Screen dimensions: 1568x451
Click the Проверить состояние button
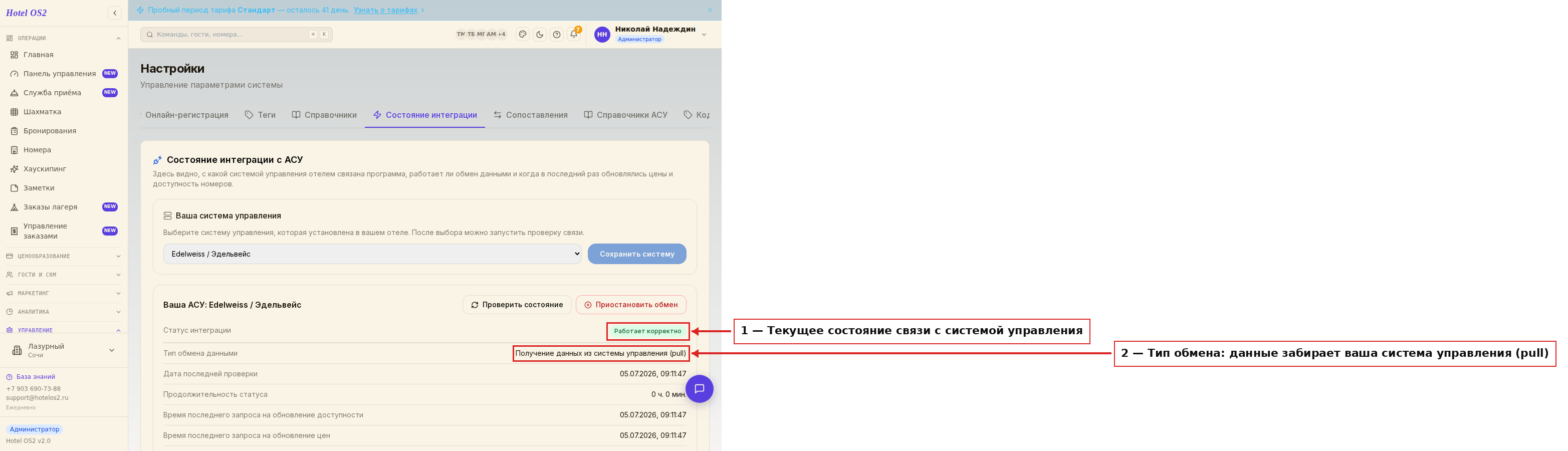click(x=517, y=305)
